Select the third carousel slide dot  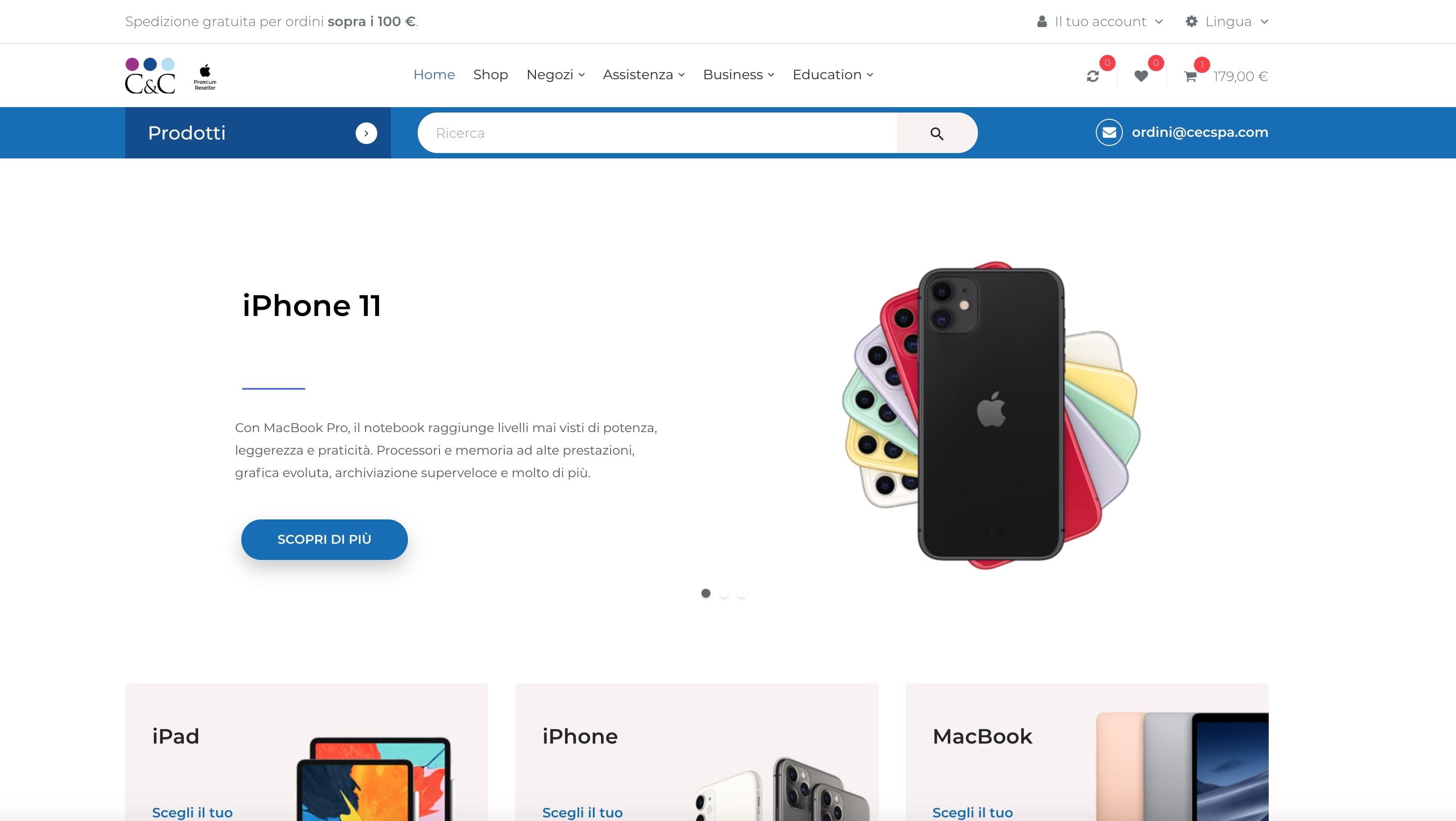[x=742, y=593]
